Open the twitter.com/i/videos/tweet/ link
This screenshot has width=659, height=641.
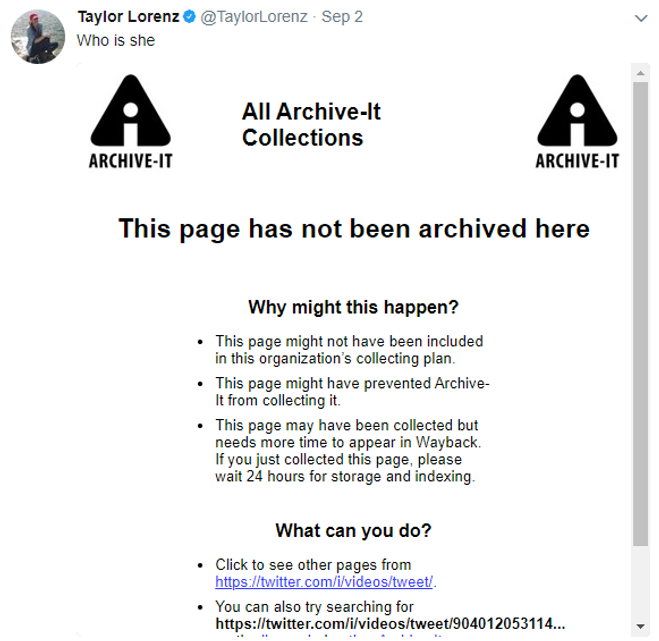tap(324, 582)
